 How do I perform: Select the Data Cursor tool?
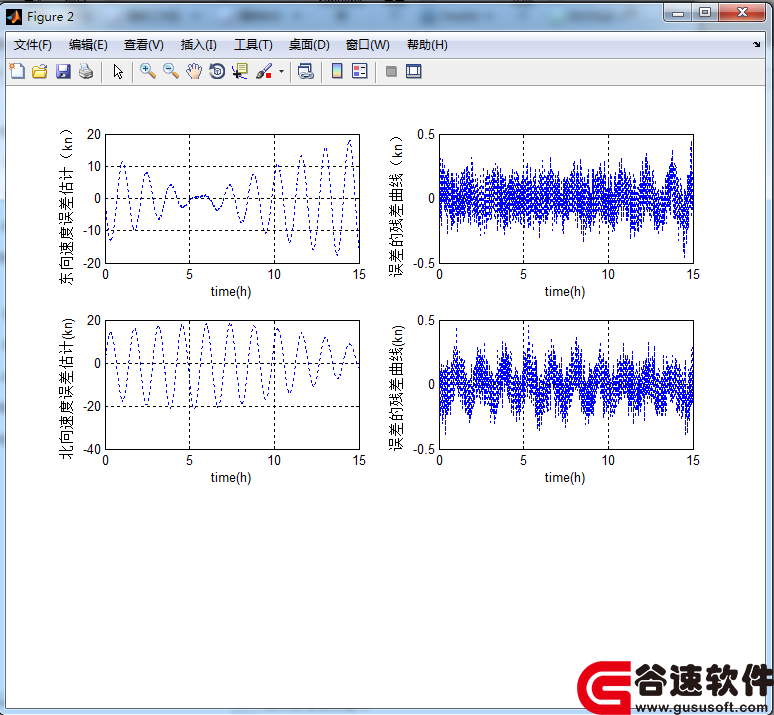point(240,72)
